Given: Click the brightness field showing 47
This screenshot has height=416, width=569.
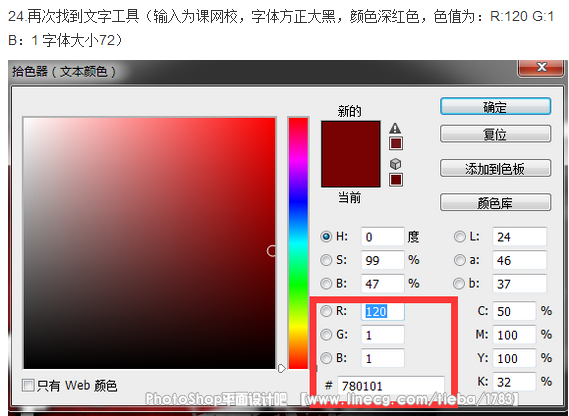Looking at the screenshot, I should tap(382, 284).
